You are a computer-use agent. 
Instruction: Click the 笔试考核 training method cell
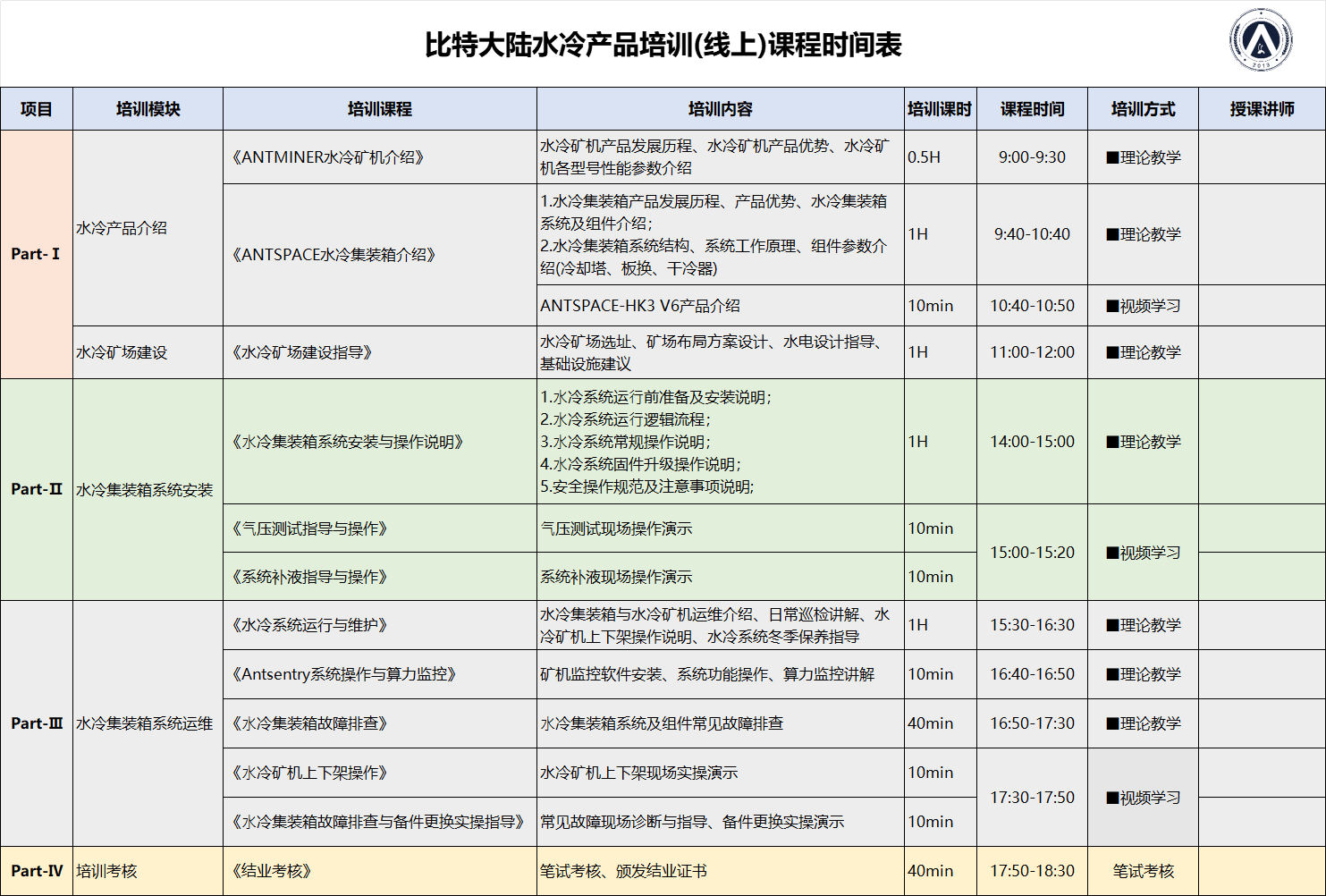pyautogui.click(x=1144, y=871)
